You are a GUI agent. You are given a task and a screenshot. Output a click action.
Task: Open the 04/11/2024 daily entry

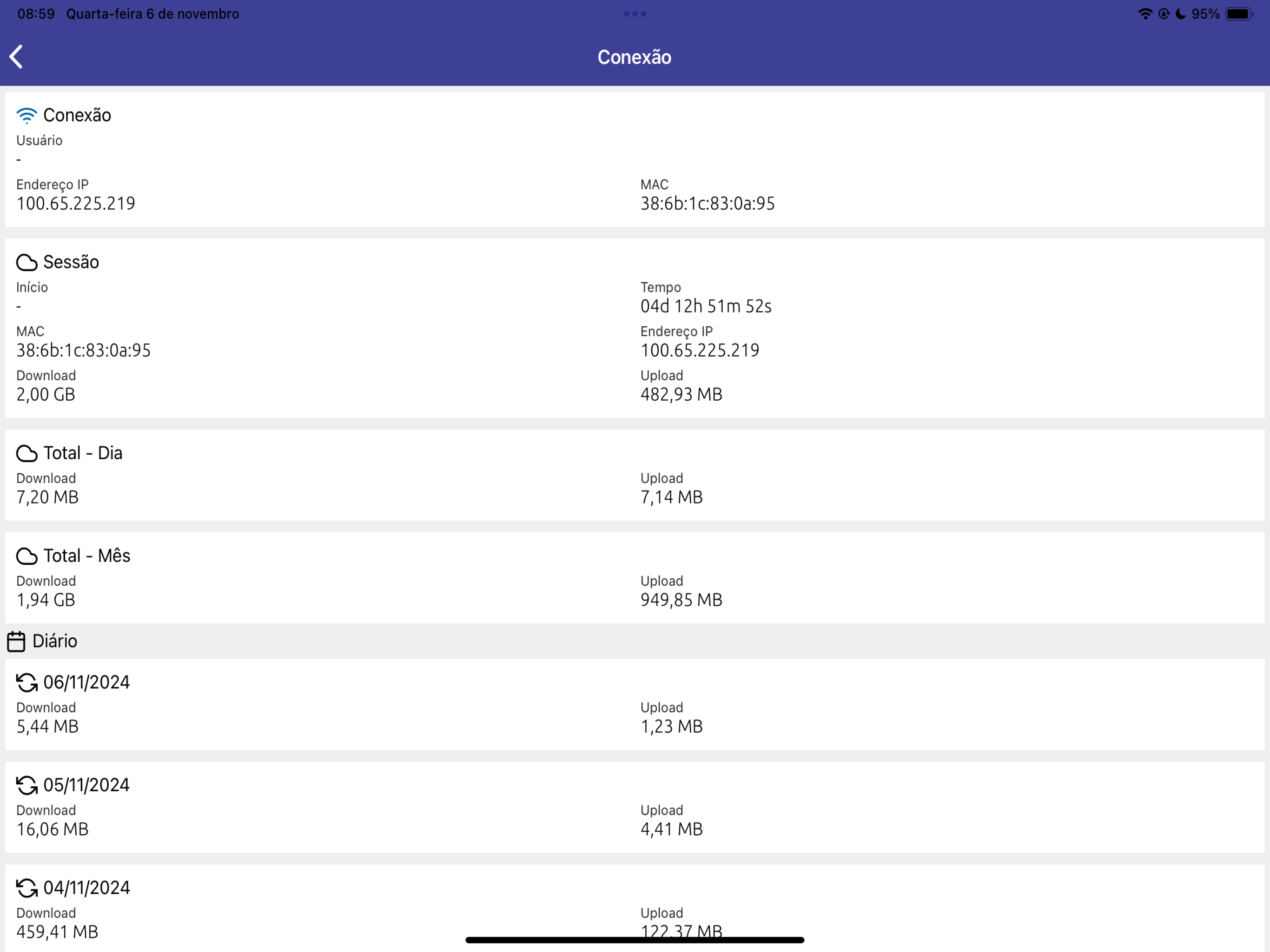point(635,908)
